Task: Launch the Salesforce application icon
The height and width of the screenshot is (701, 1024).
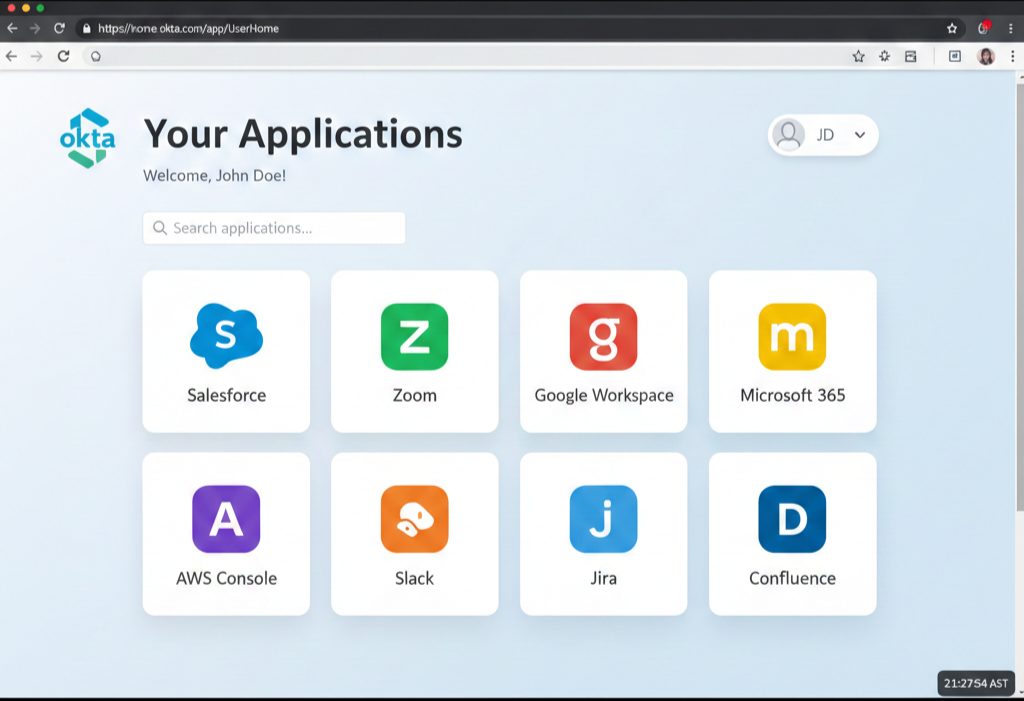Action: point(226,337)
